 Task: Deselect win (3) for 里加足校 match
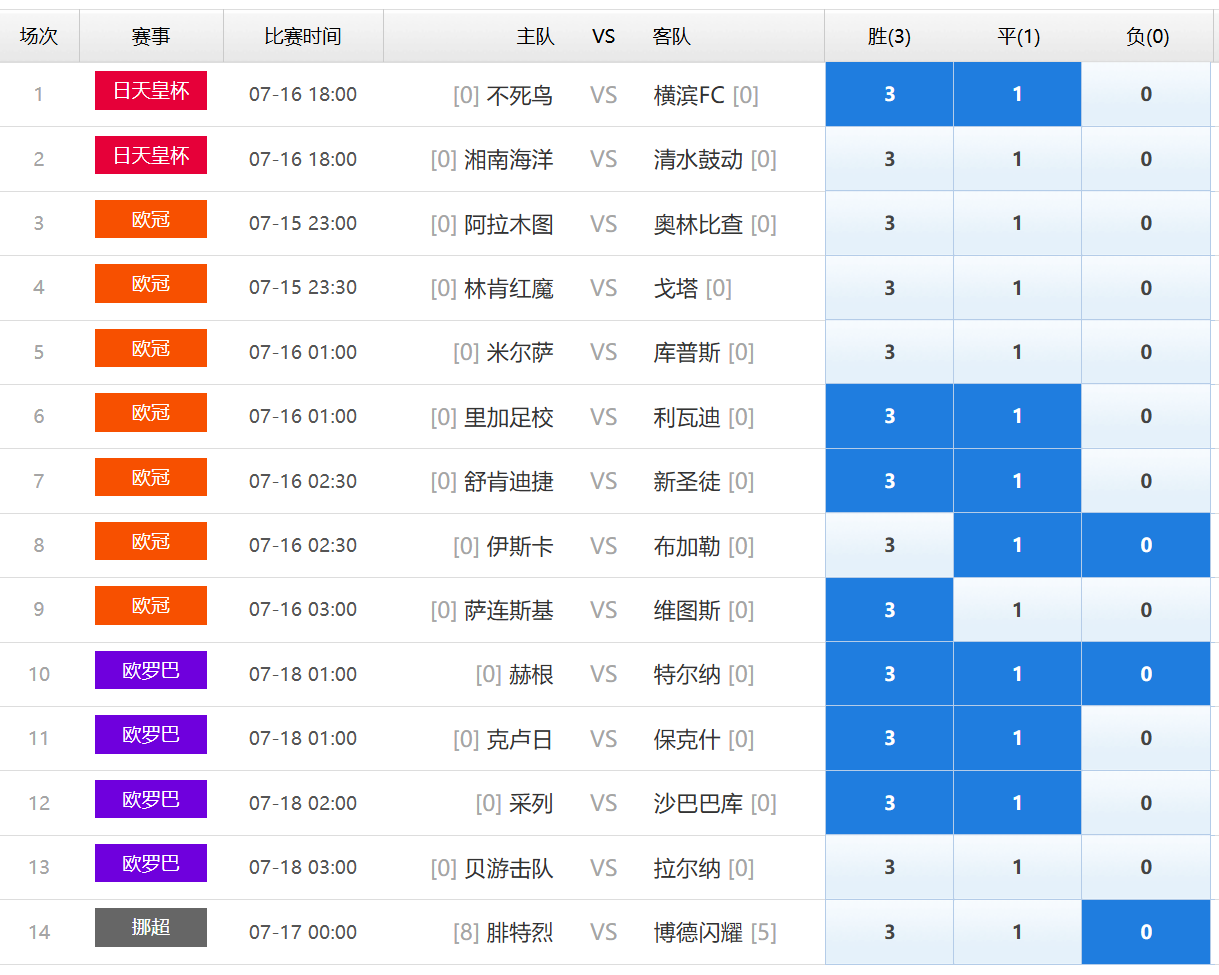point(889,416)
